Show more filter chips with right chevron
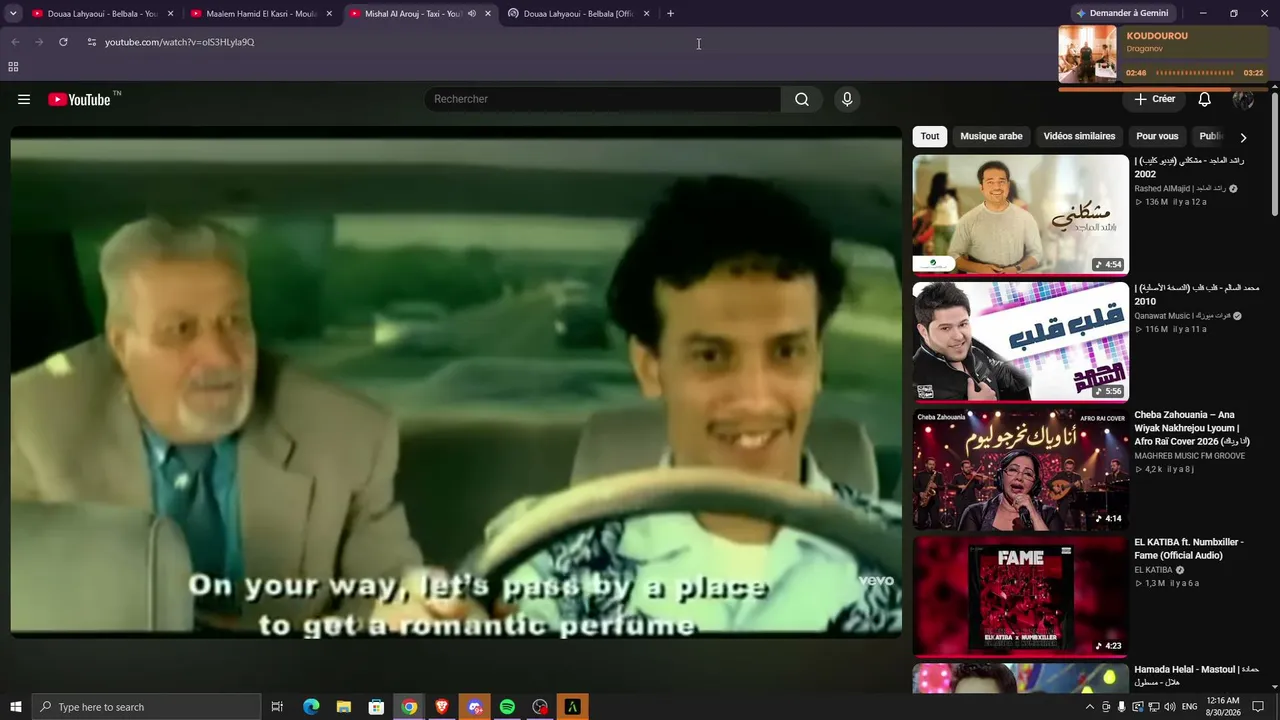The image size is (1280, 720). click(1243, 137)
